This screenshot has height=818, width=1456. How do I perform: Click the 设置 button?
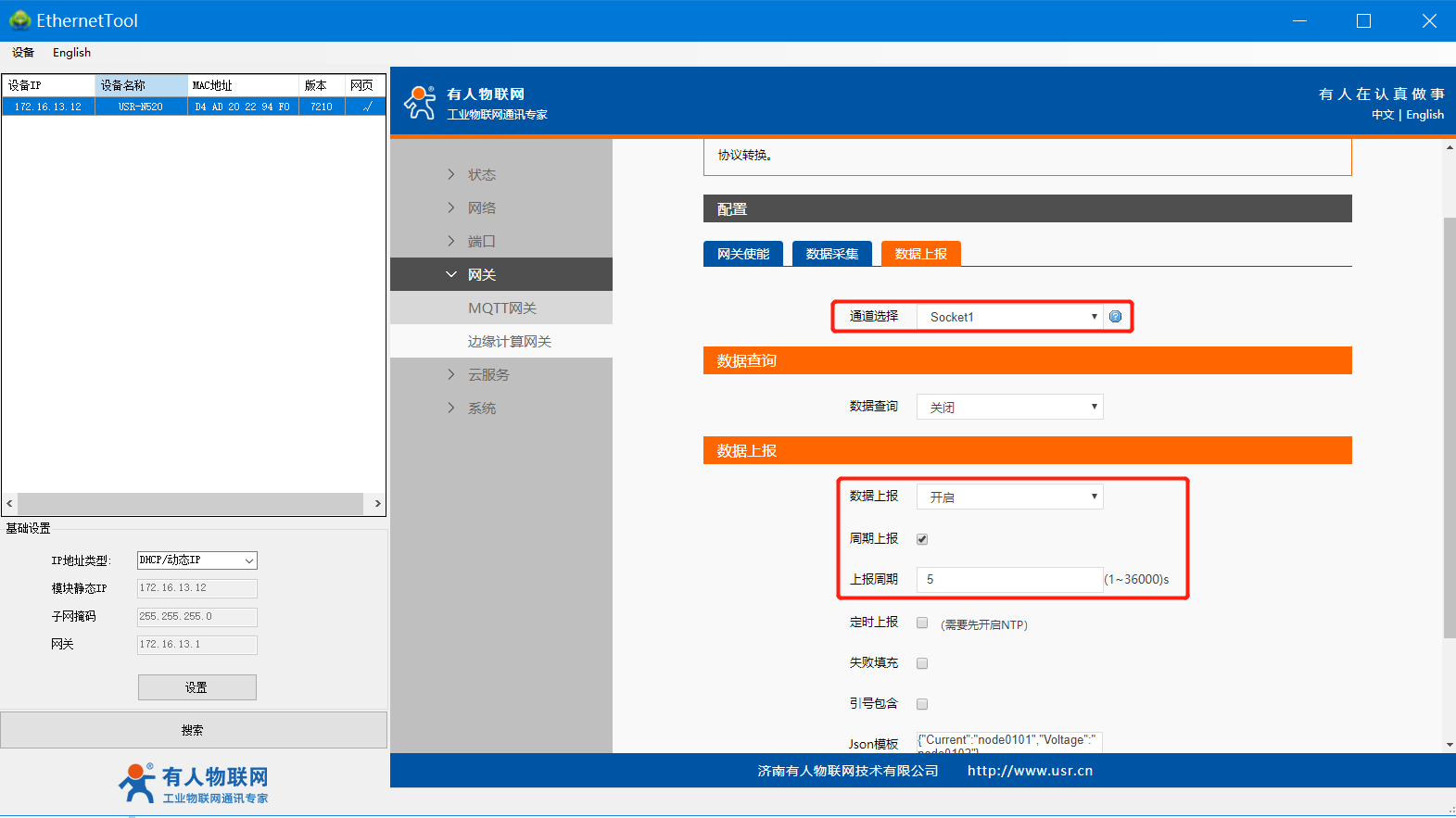coord(196,687)
